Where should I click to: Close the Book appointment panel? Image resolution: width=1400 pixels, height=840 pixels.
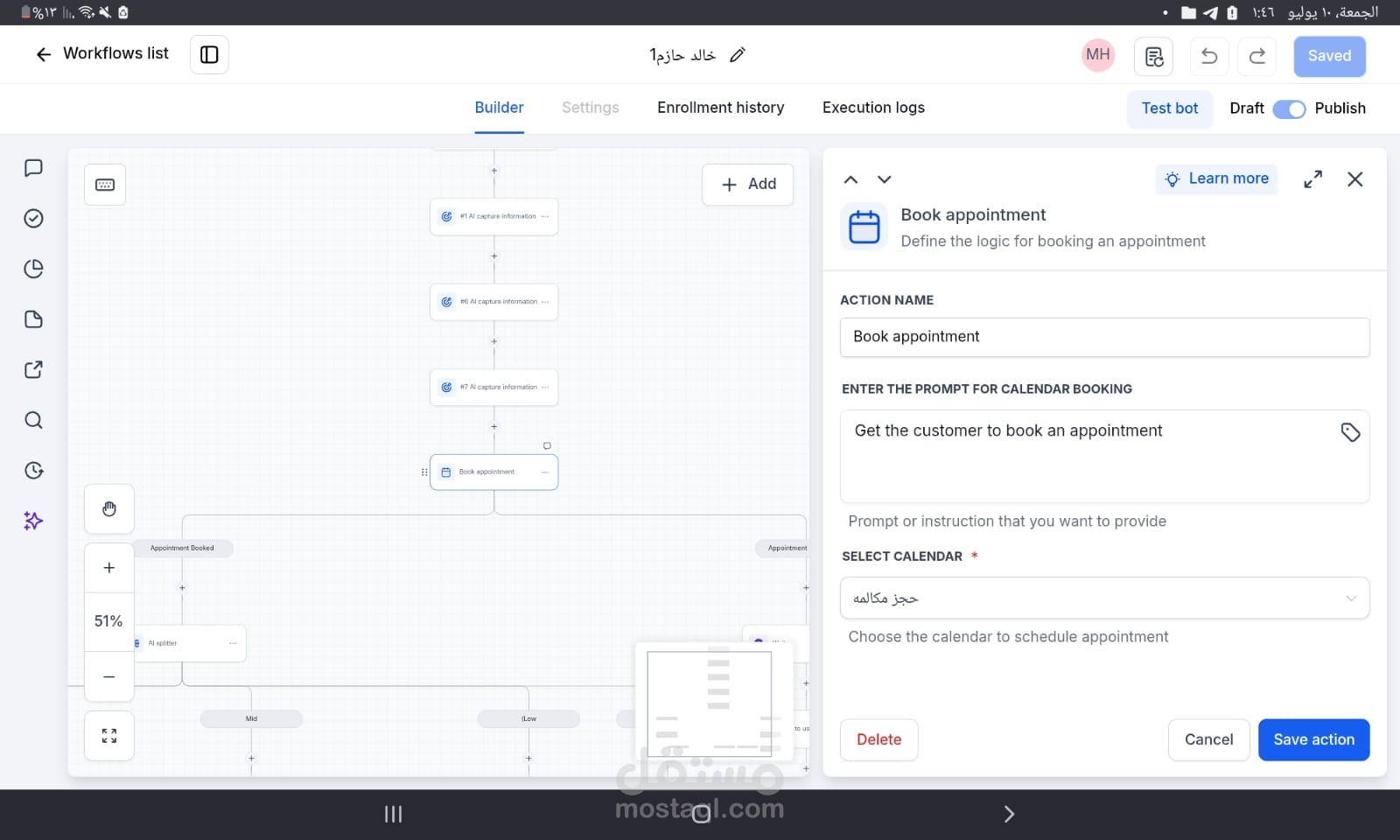point(1355,179)
